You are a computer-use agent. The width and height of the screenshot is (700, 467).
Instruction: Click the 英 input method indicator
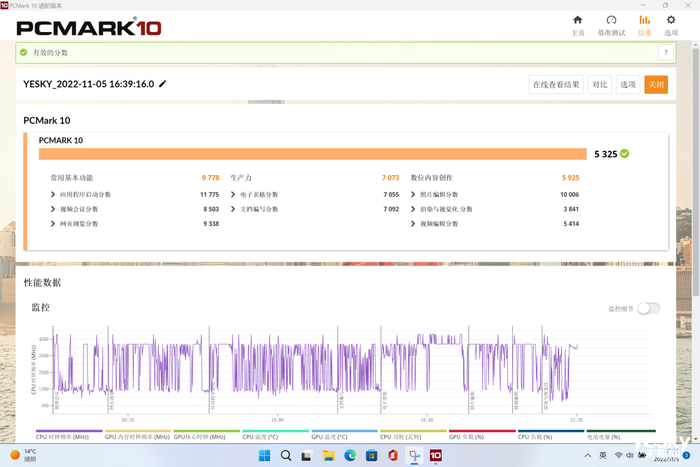tap(603, 455)
